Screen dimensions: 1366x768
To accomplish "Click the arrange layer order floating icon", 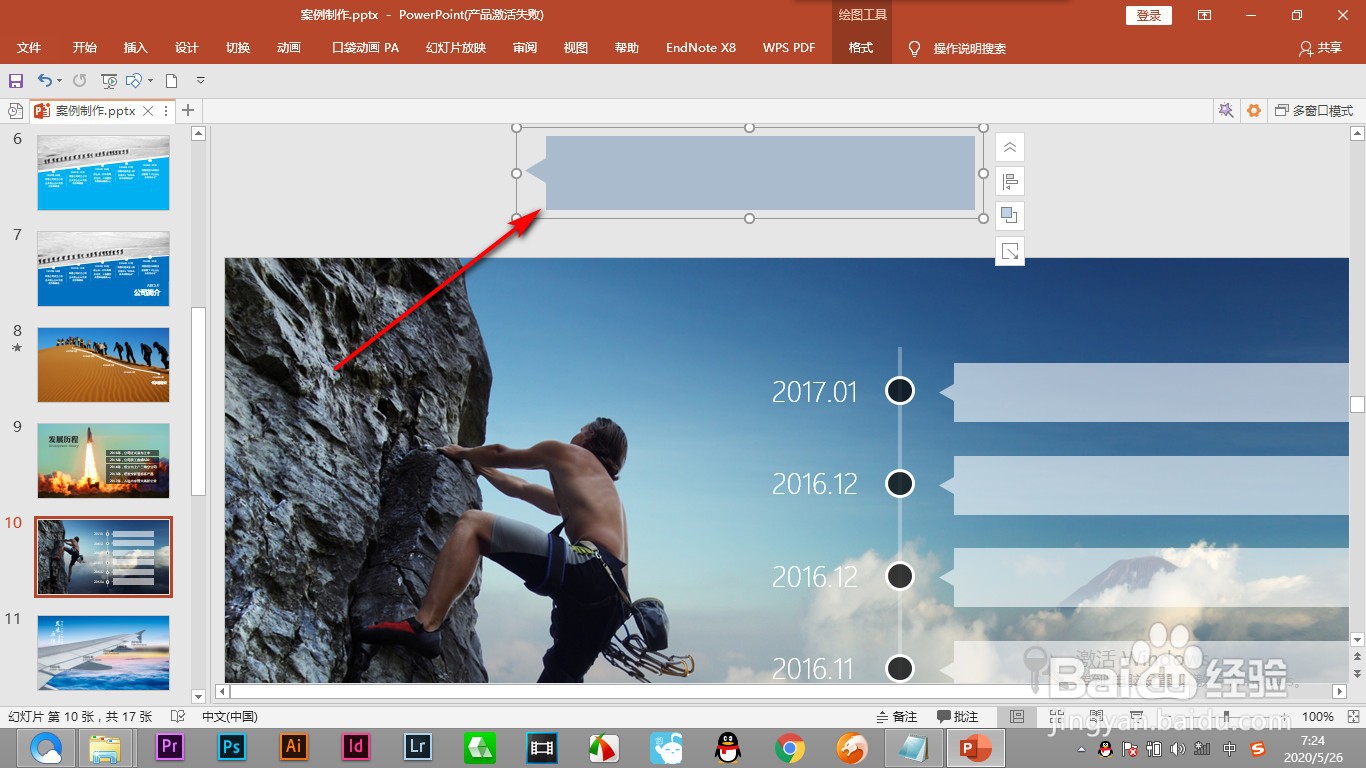I will point(1010,216).
